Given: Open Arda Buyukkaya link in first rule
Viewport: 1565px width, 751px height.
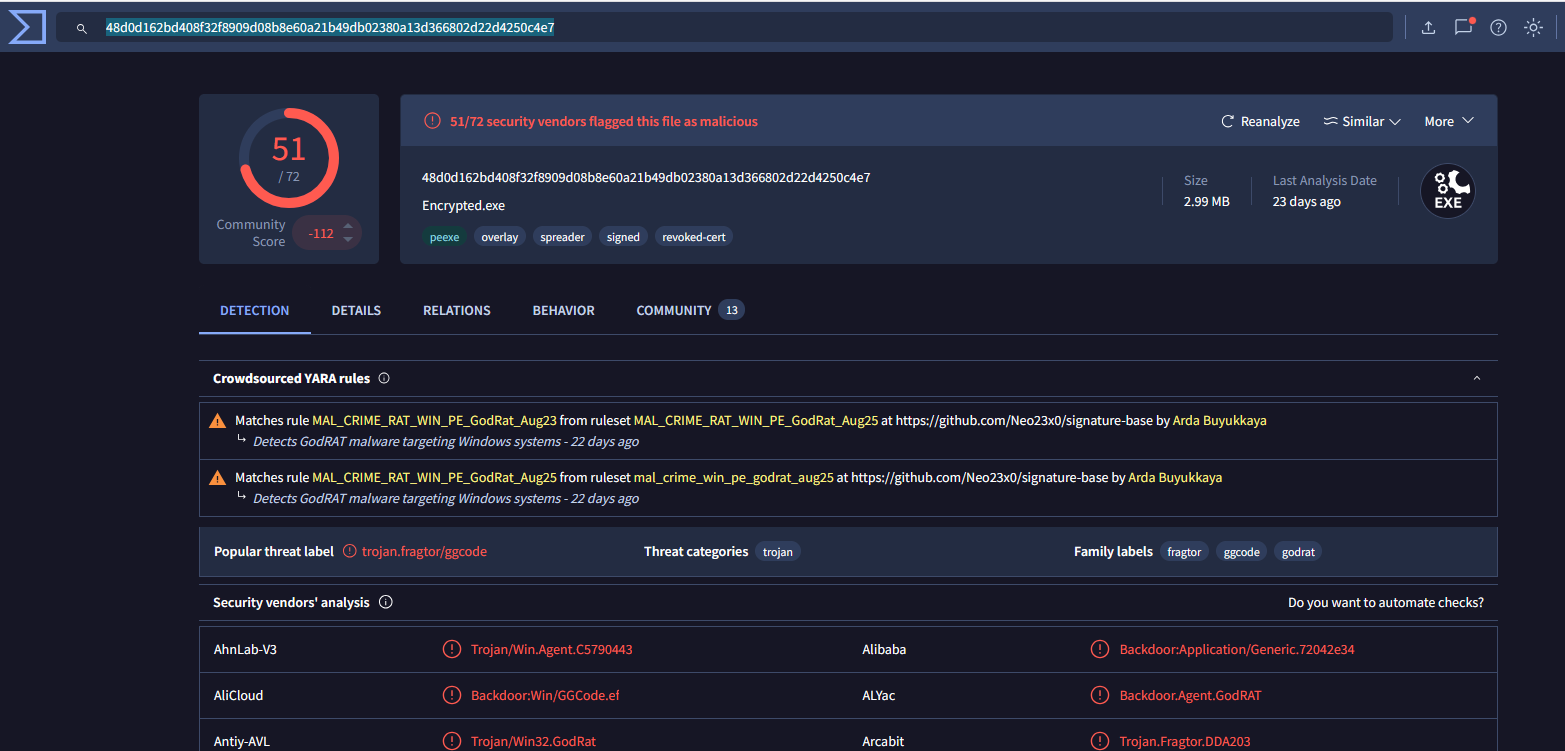Looking at the screenshot, I should [x=1220, y=421].
